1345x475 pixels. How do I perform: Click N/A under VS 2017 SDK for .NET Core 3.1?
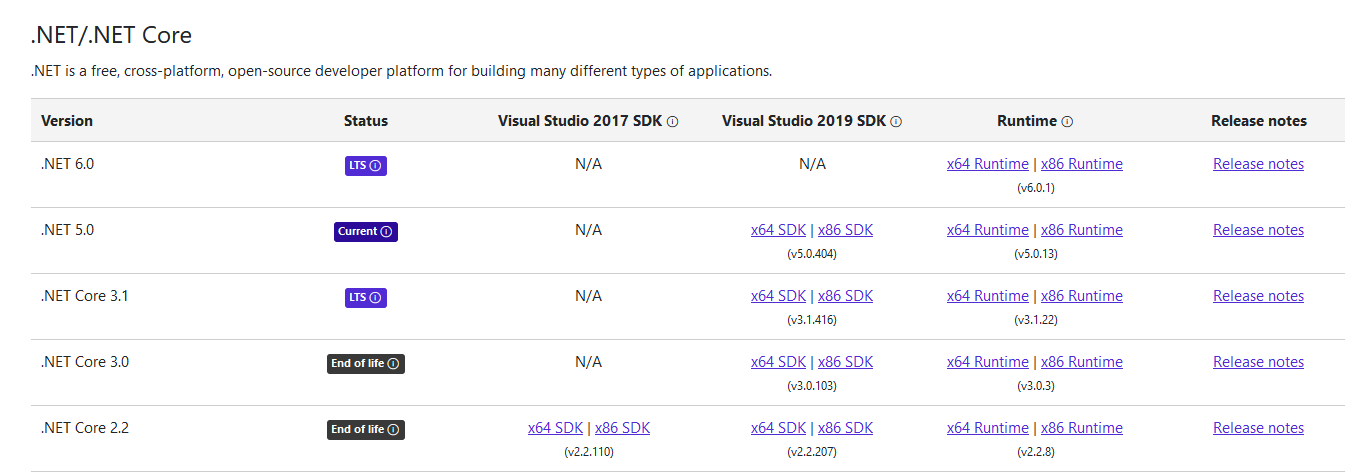coord(589,296)
